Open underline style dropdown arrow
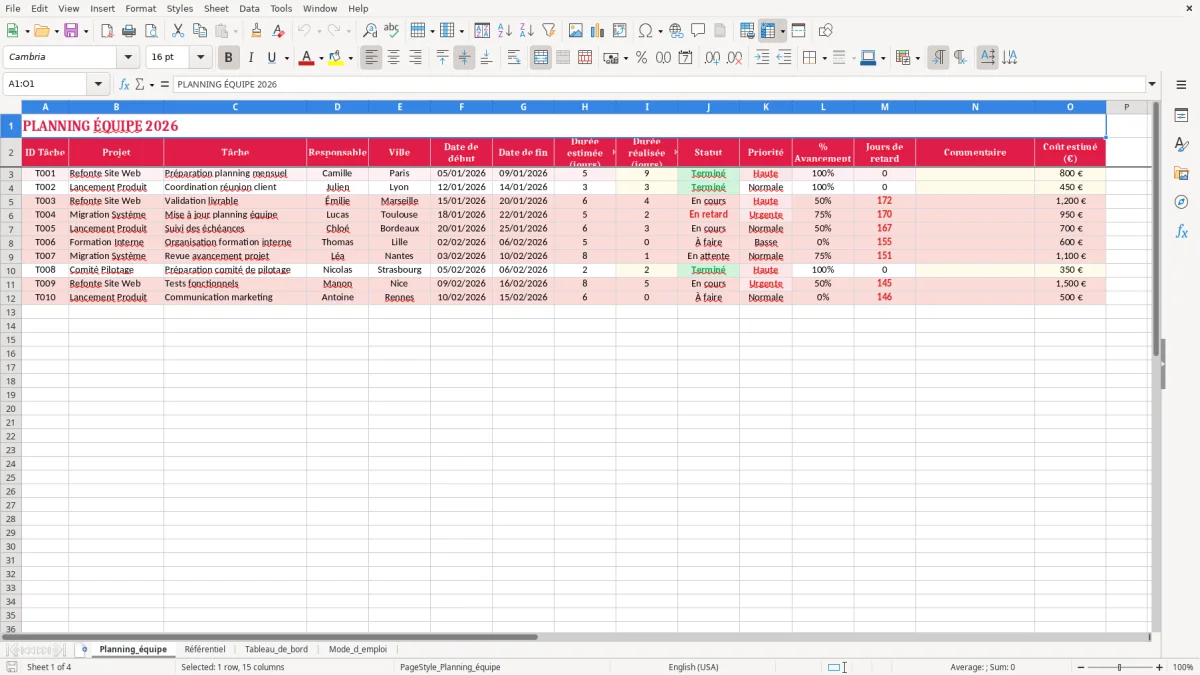 (286, 58)
